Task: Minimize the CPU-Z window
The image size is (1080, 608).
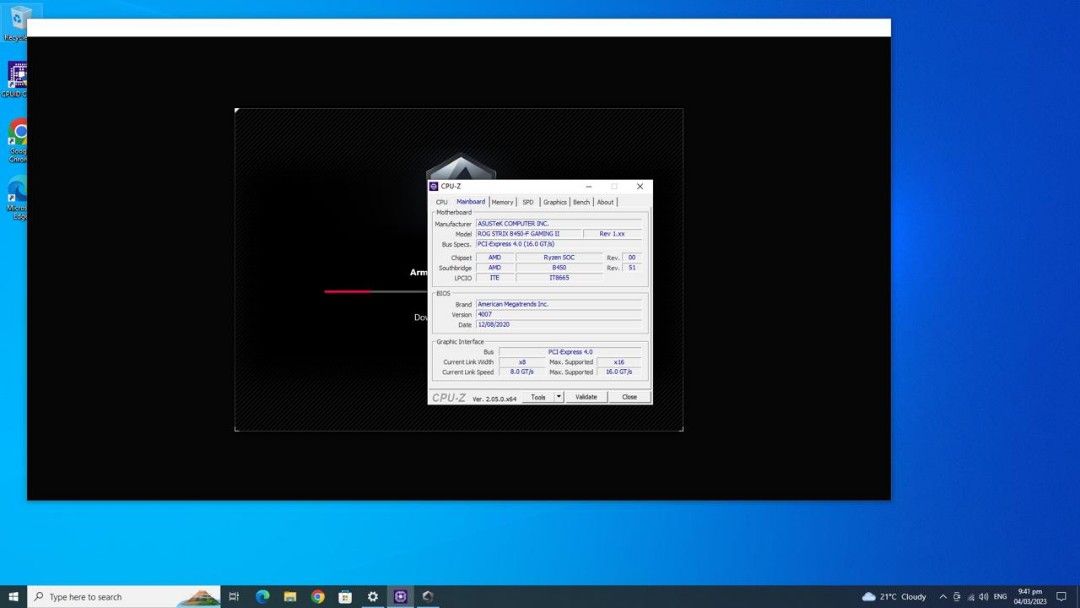Action: click(588, 186)
